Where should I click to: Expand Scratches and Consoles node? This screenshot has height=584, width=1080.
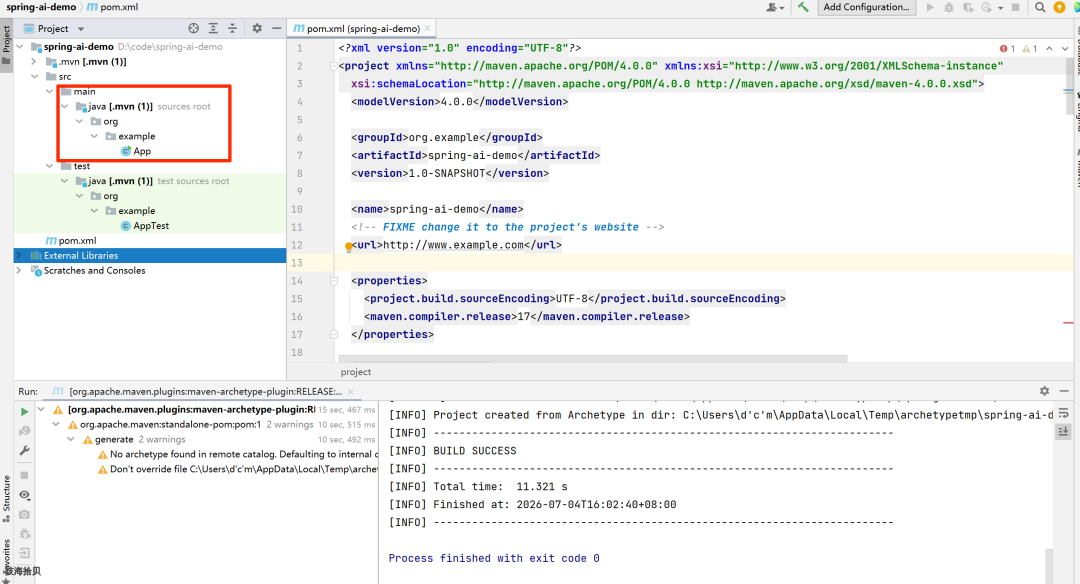[19, 271]
